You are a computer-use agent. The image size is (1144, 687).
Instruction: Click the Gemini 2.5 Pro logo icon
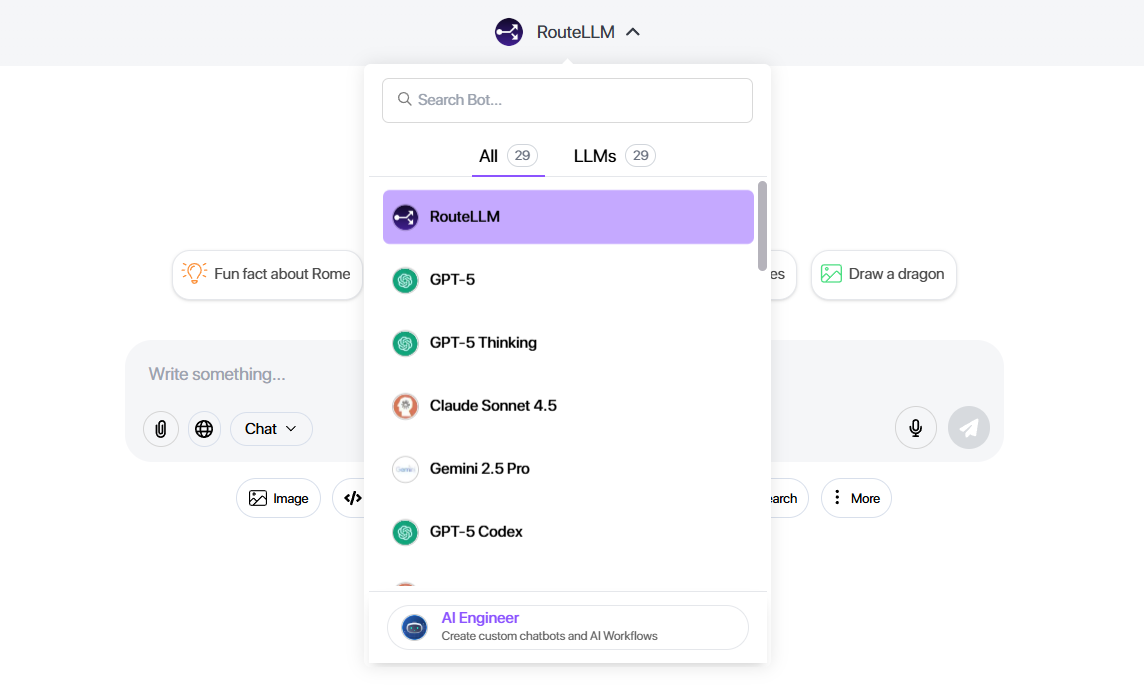pos(405,469)
